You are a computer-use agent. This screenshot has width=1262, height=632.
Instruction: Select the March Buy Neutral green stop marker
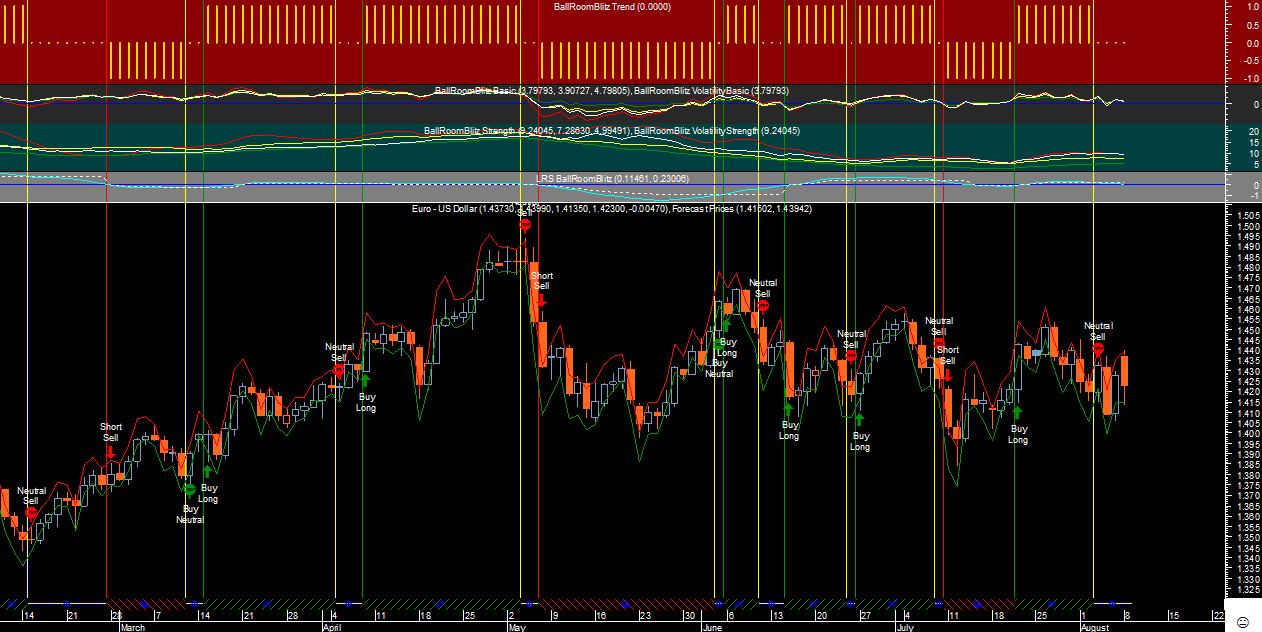(x=190, y=489)
